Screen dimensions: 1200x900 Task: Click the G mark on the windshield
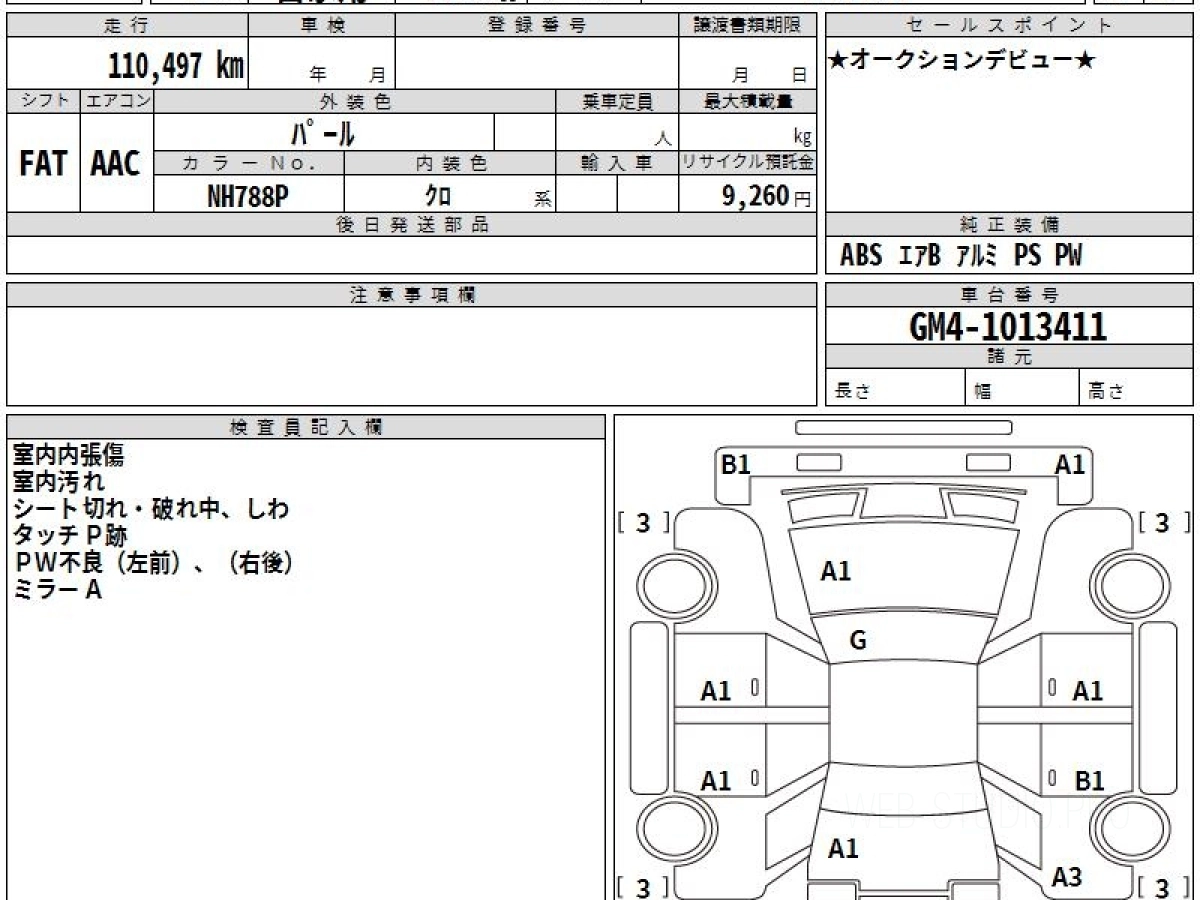[x=857, y=642]
